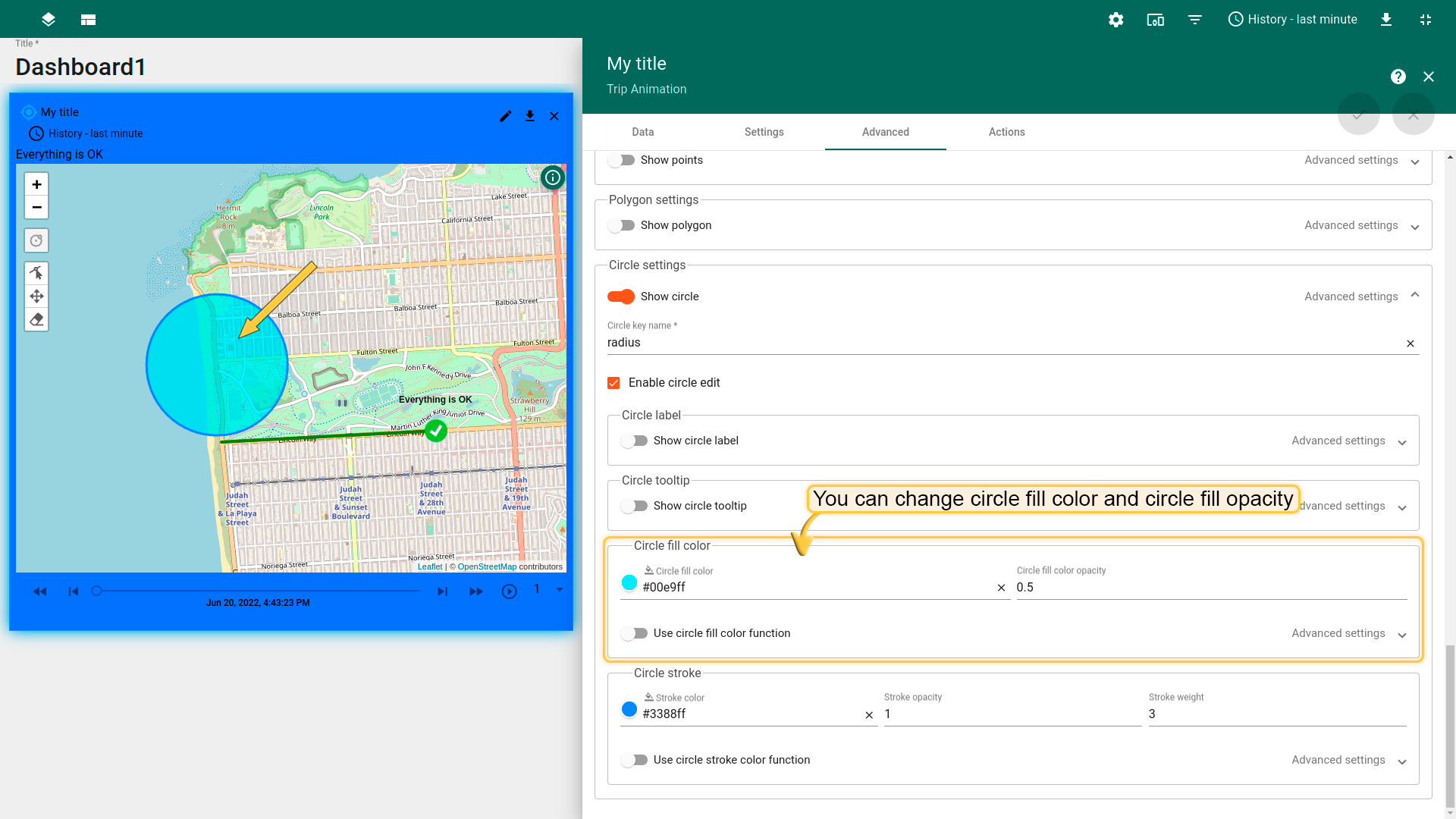Collapse Show circle advanced settings

click(1415, 295)
